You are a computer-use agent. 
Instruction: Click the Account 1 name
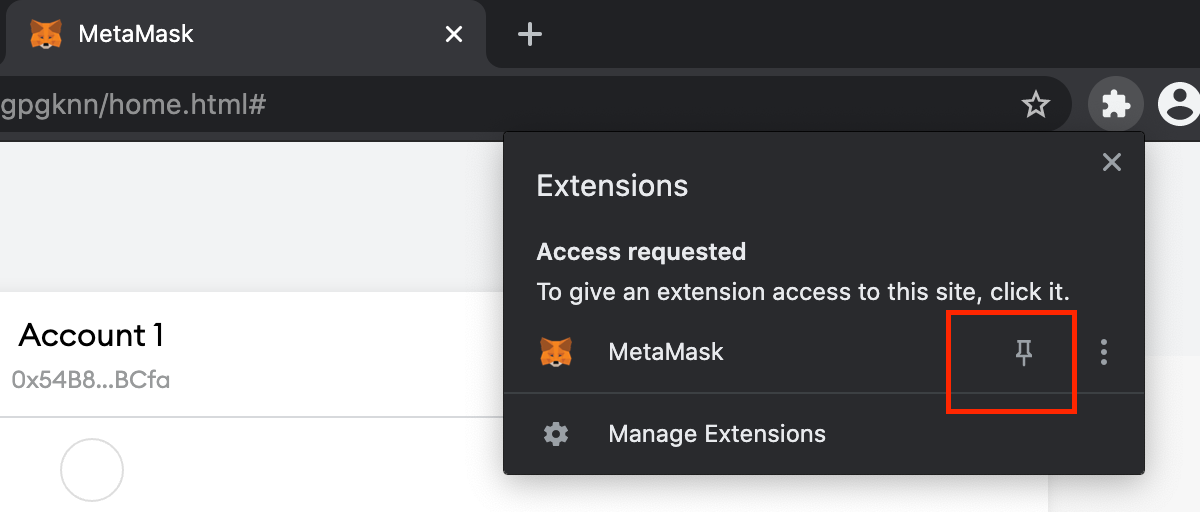pos(91,336)
